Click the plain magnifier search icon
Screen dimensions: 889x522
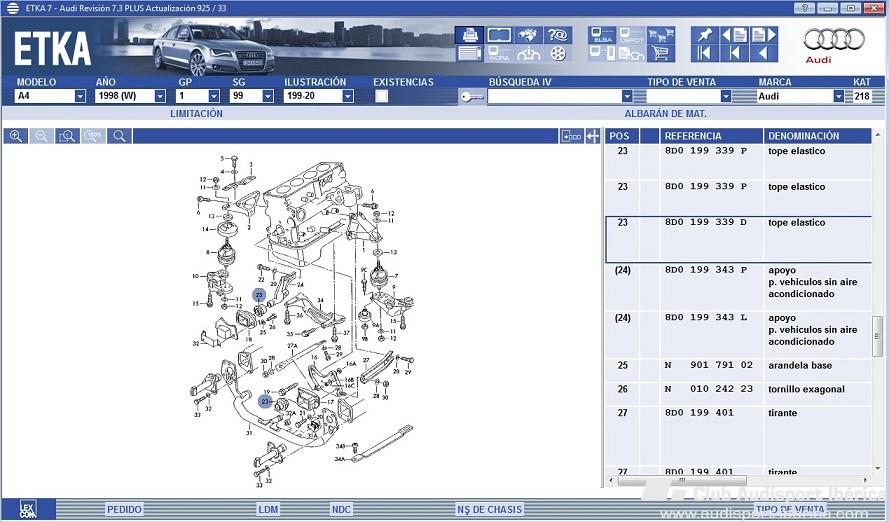120,136
